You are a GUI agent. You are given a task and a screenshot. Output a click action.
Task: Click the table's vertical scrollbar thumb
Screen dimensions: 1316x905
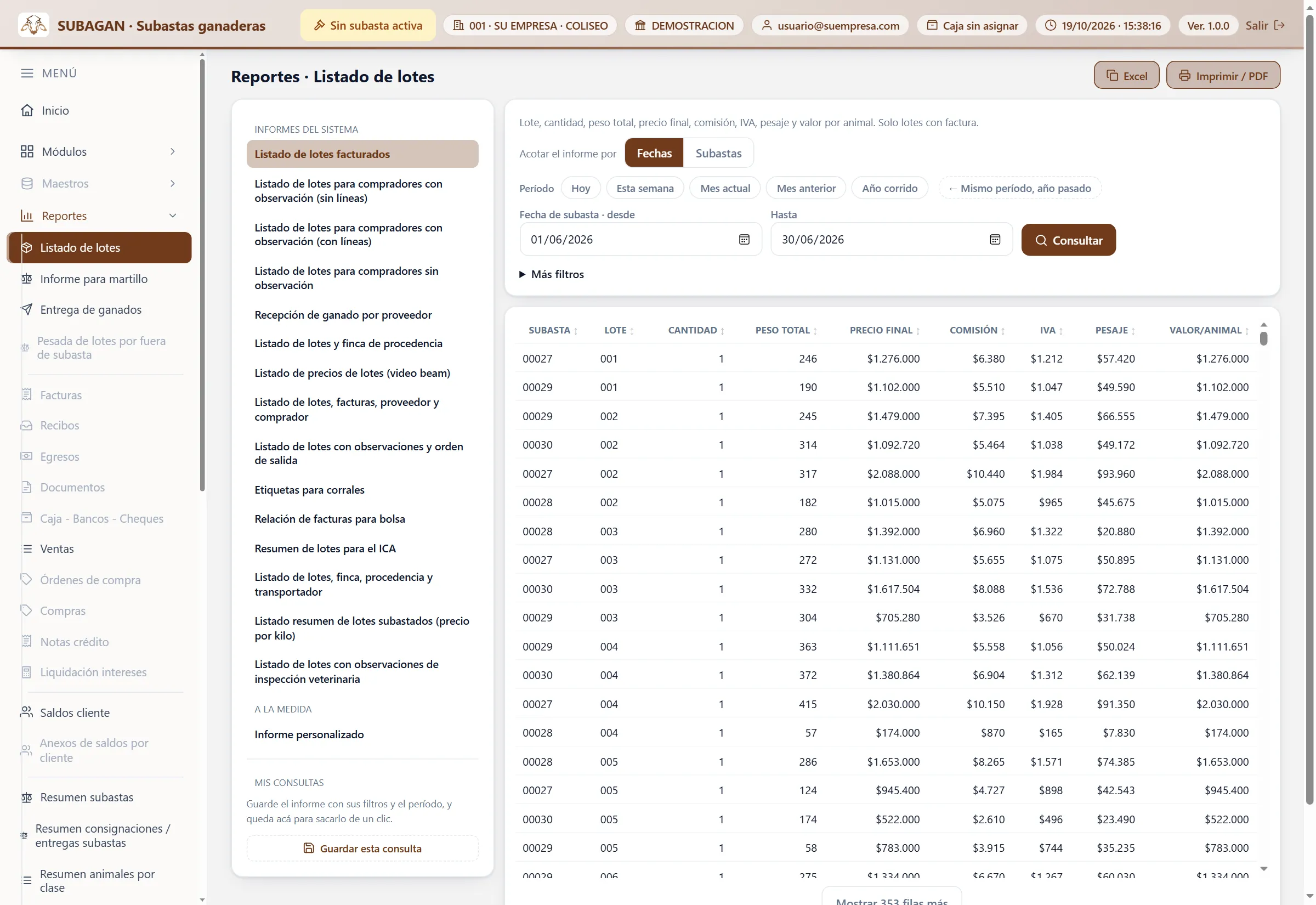1263,338
